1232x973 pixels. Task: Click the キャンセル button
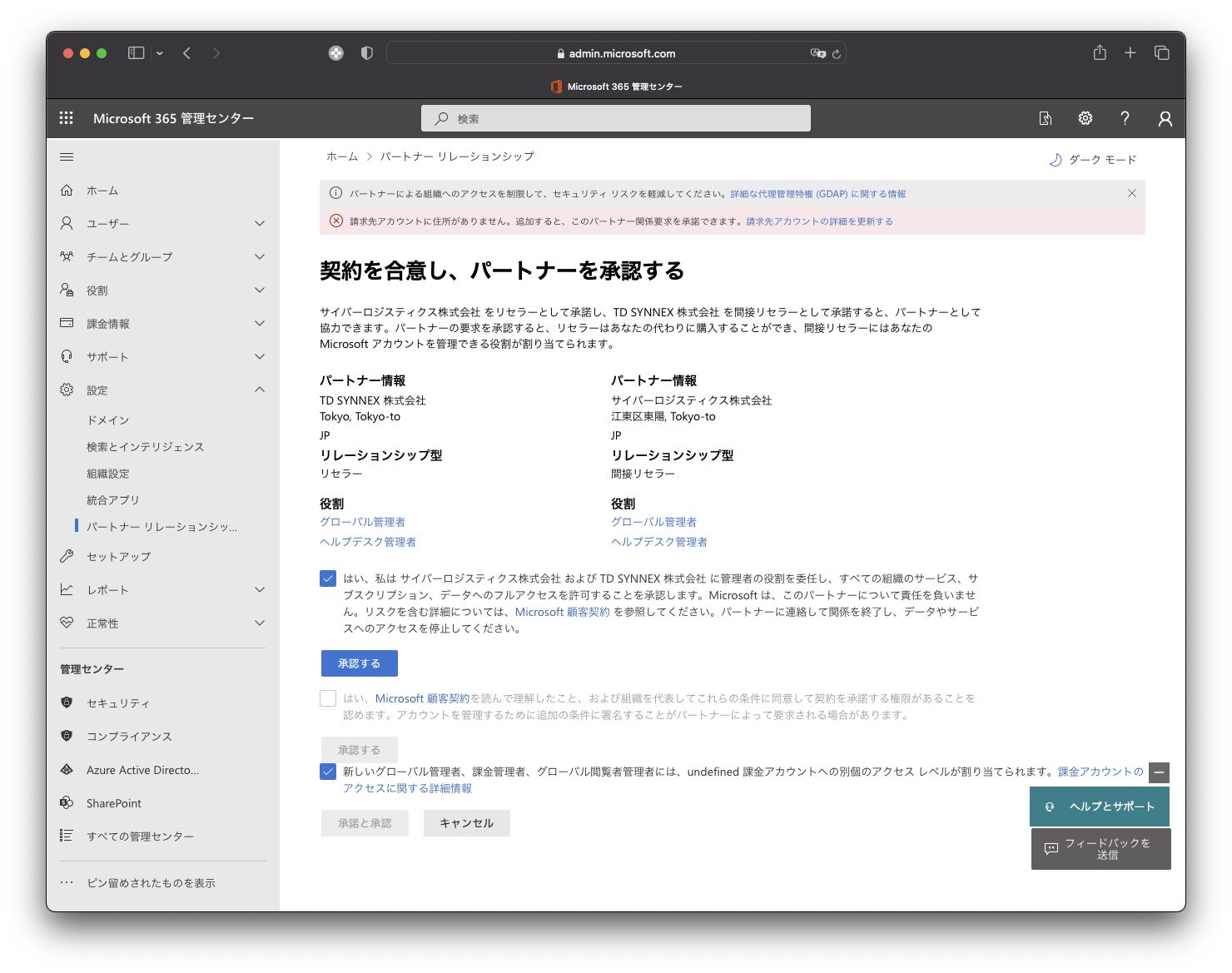tap(467, 823)
